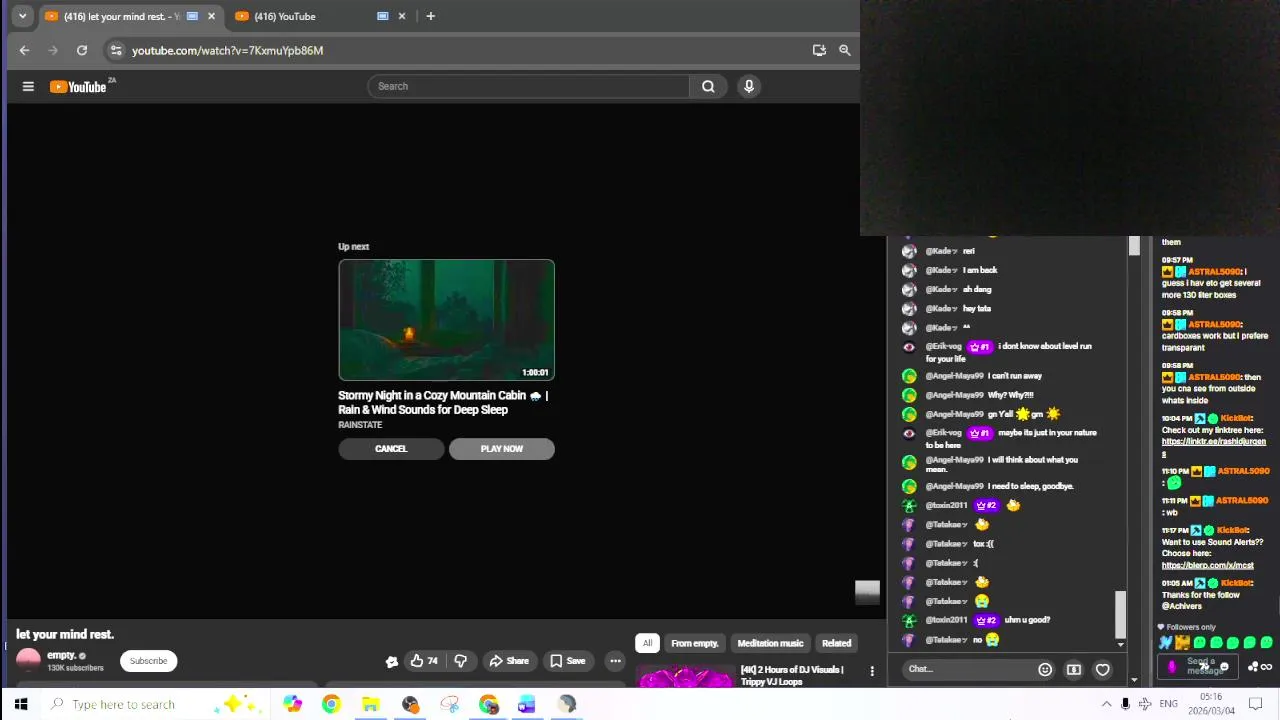Click microphone icon in system tray
Image resolution: width=1280 pixels, height=720 pixels.
click(x=1125, y=704)
